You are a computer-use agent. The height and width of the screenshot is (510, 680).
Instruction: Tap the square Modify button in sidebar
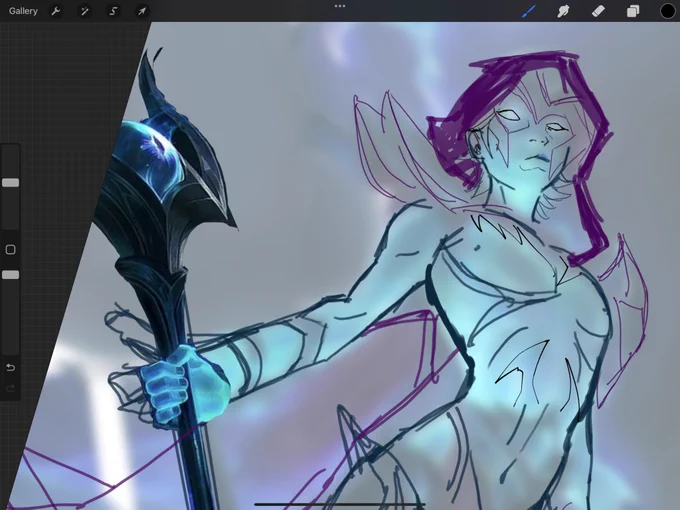(x=10, y=249)
